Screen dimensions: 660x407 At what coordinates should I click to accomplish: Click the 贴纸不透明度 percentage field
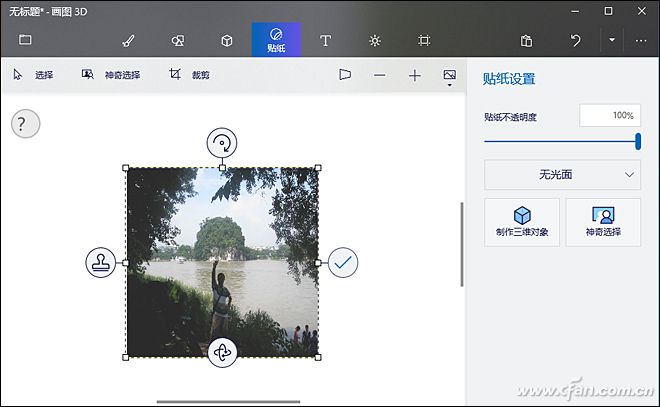click(610, 115)
